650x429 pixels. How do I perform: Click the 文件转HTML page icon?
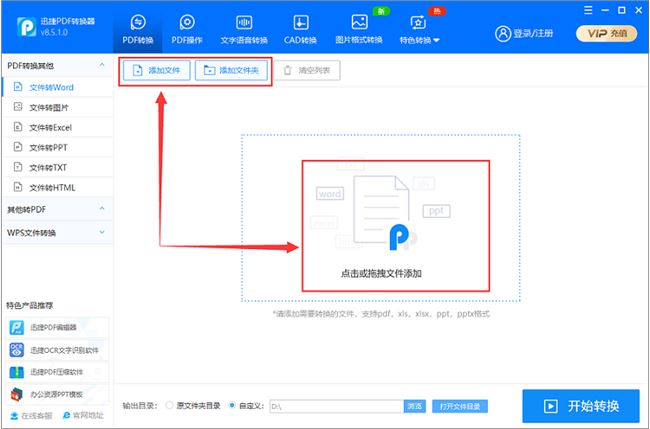coord(18,187)
